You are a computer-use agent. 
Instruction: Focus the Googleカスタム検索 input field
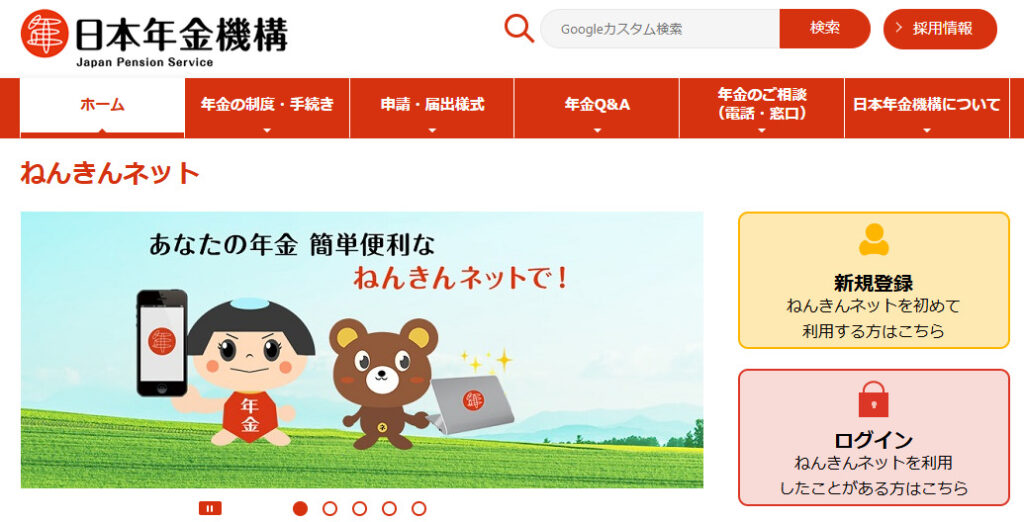(x=660, y=29)
